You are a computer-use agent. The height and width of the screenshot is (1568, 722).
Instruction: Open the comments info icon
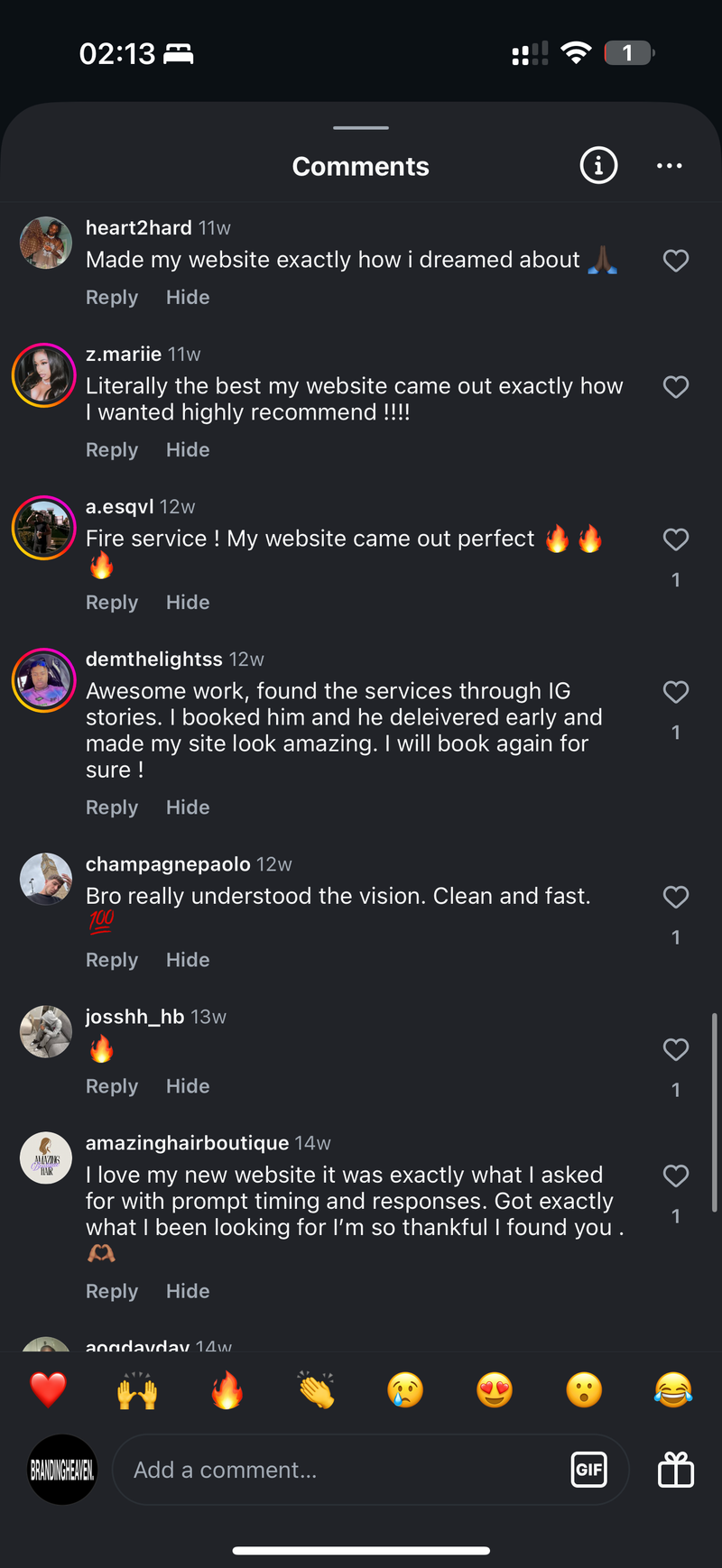(598, 166)
